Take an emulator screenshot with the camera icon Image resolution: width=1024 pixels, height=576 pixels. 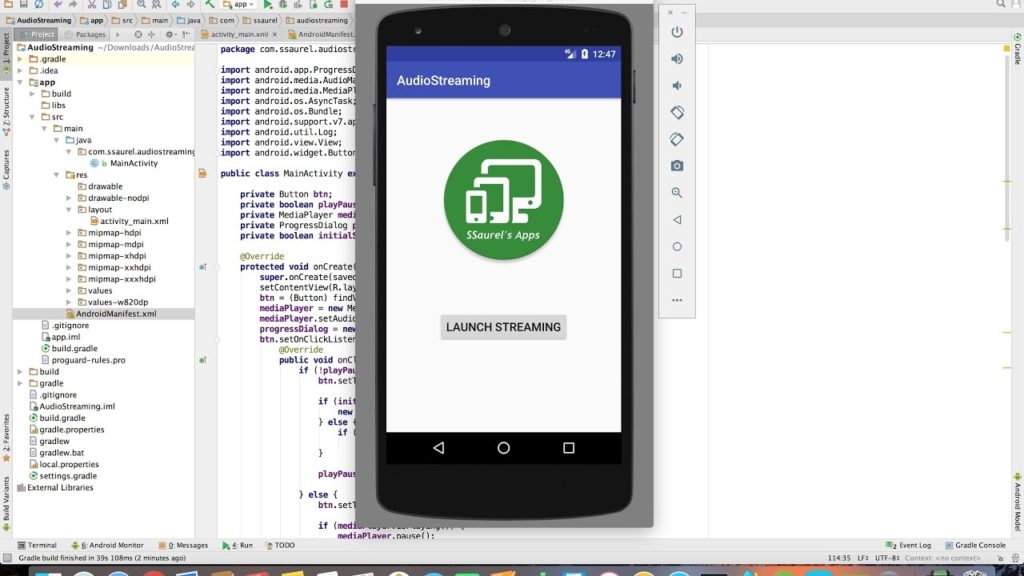(x=677, y=166)
